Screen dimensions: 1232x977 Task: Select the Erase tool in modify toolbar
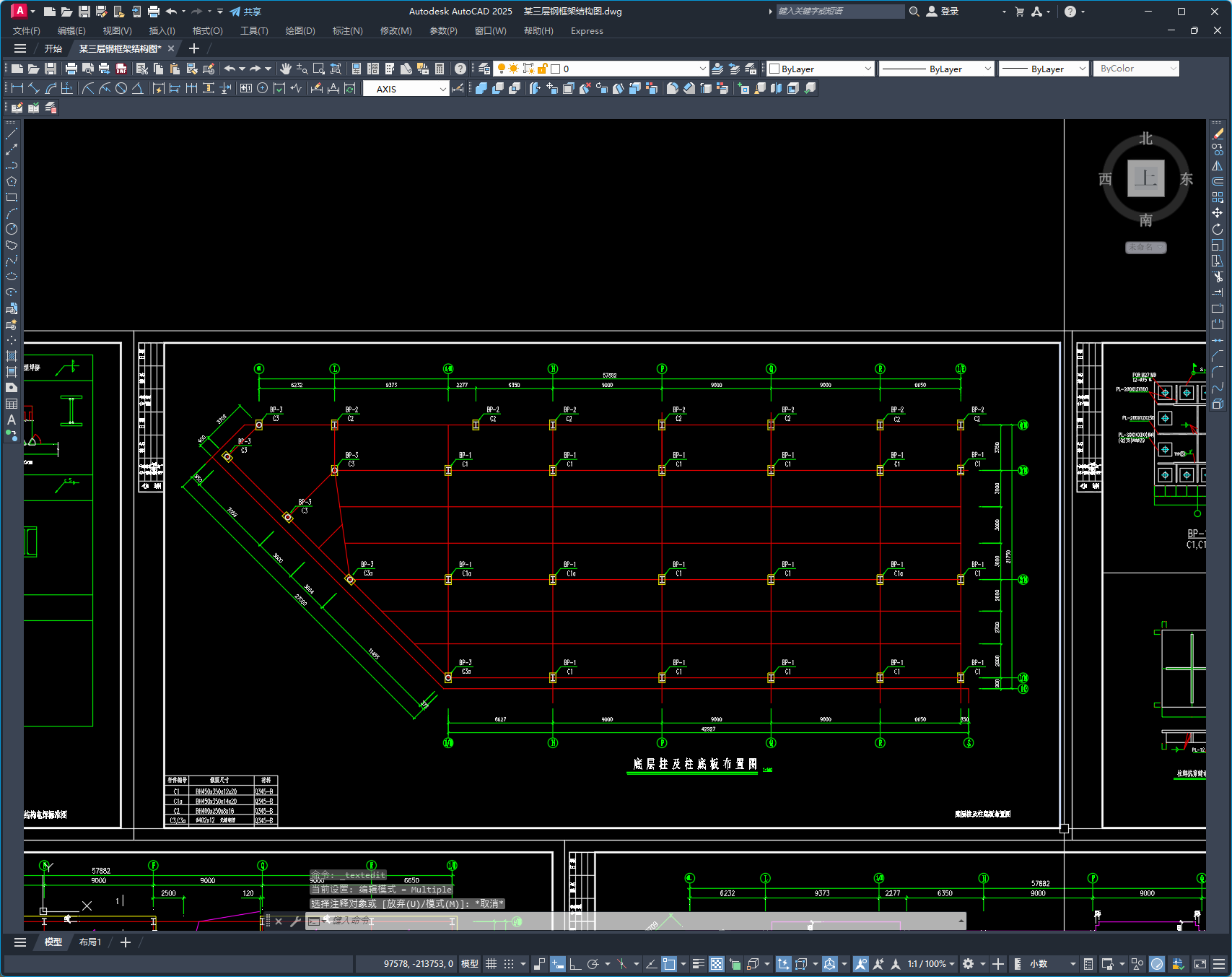click(x=1218, y=134)
